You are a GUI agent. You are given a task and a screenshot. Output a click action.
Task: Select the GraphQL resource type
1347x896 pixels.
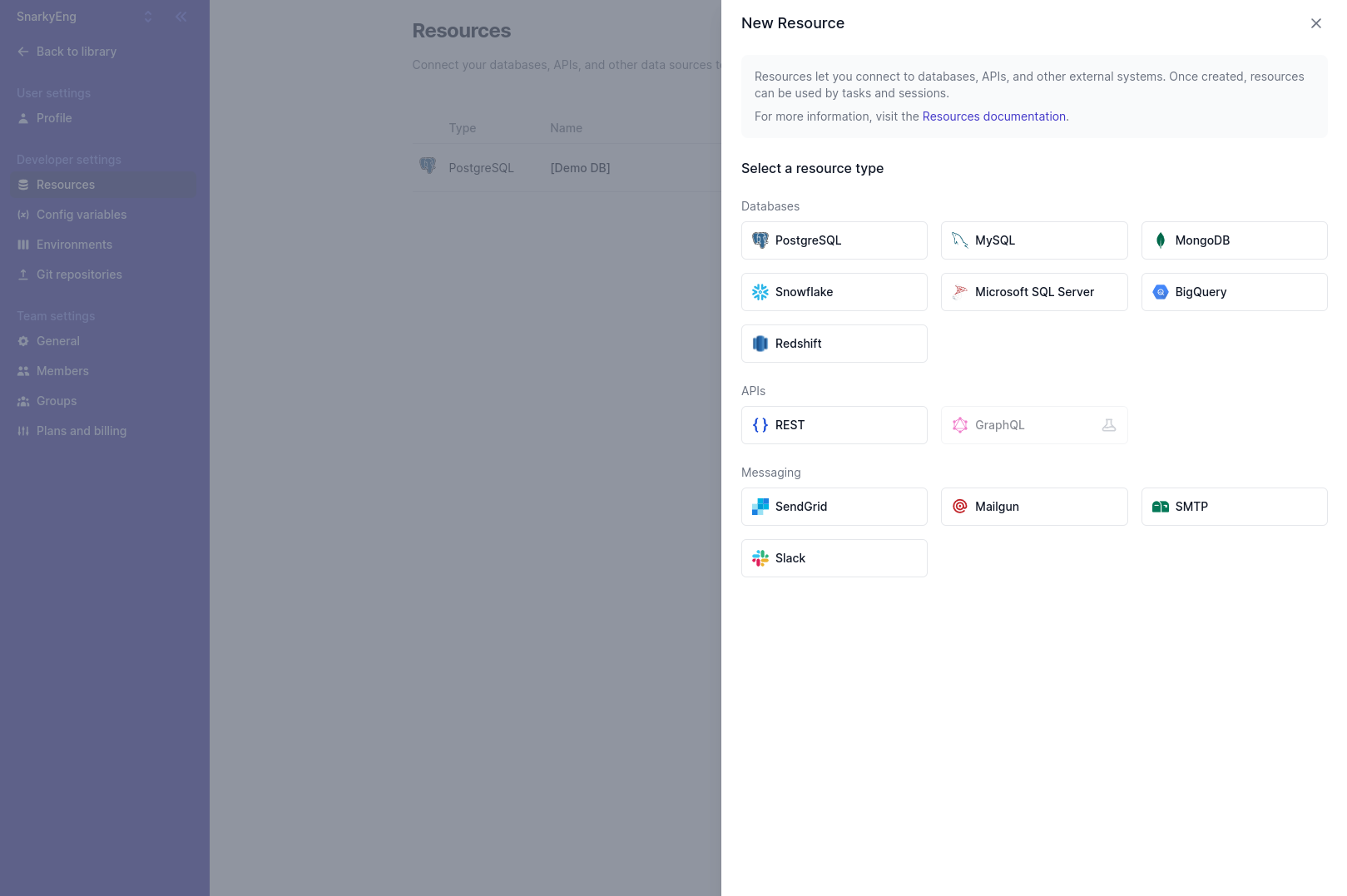1034,425
